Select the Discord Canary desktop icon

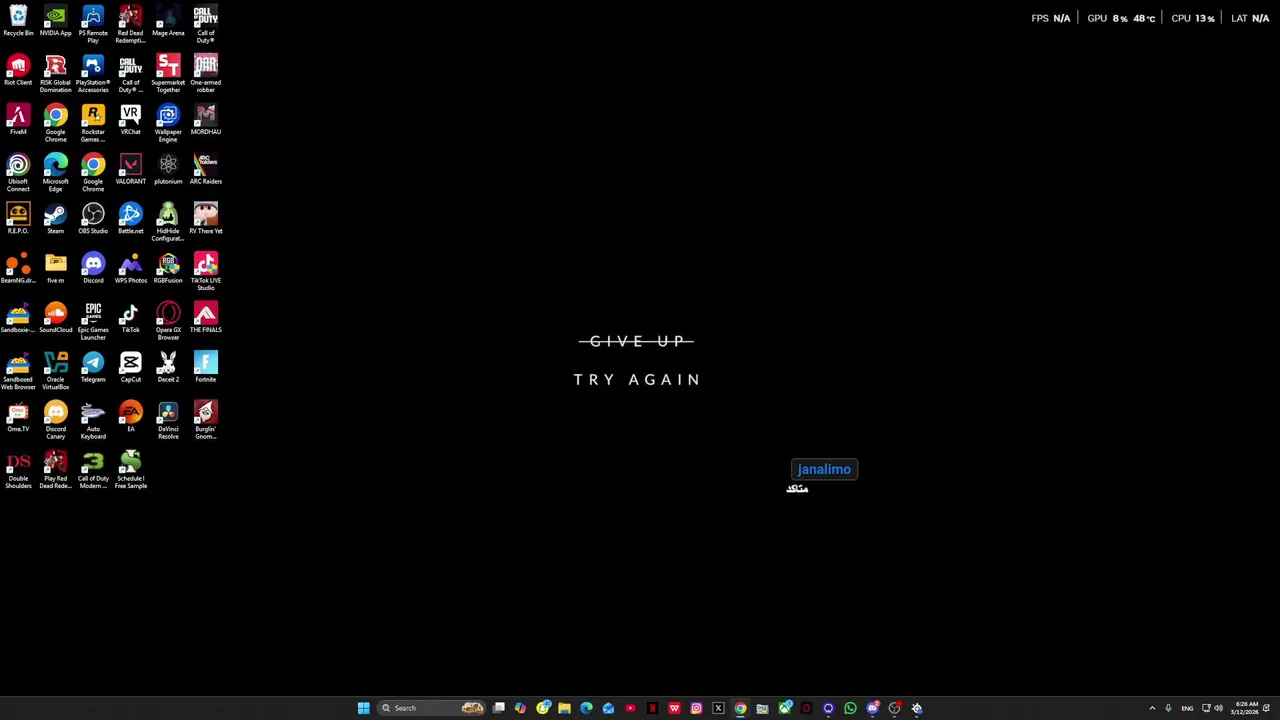(55, 421)
